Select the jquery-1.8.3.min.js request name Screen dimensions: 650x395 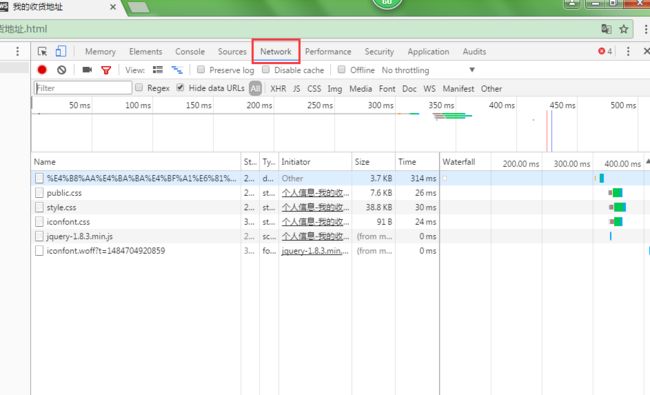coord(80,237)
